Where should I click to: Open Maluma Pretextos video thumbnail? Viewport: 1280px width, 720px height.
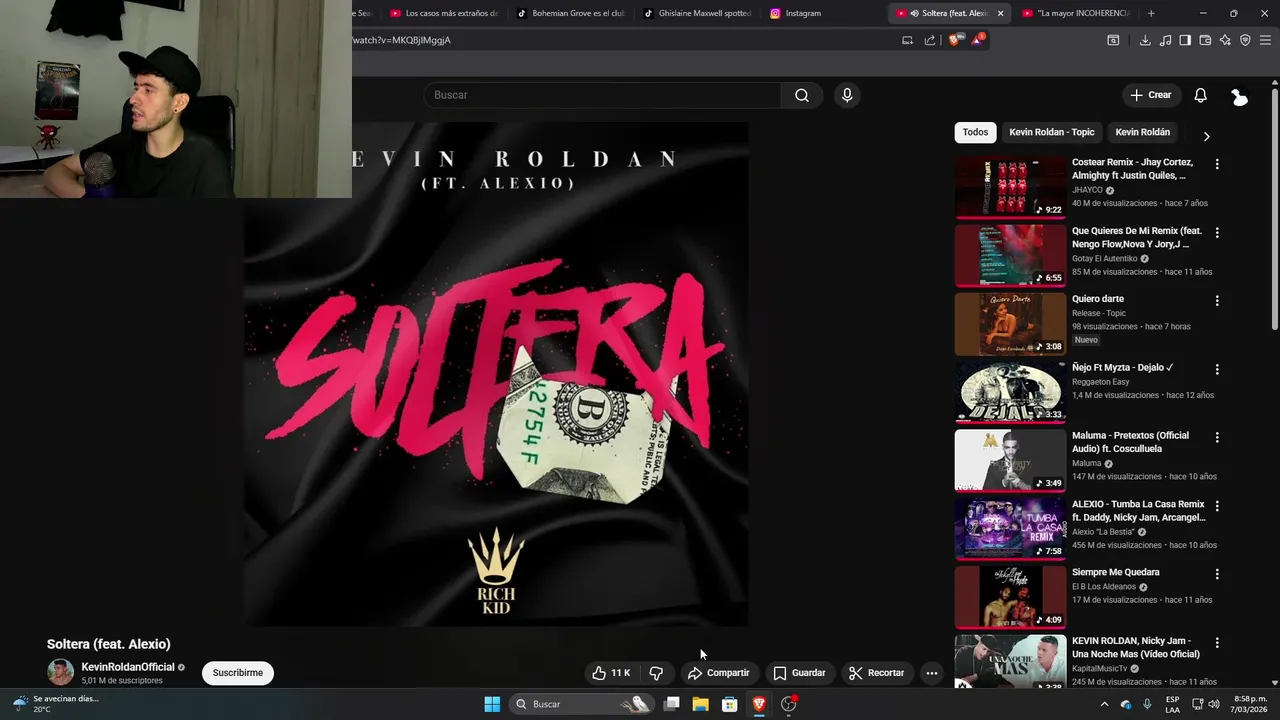click(1010, 460)
